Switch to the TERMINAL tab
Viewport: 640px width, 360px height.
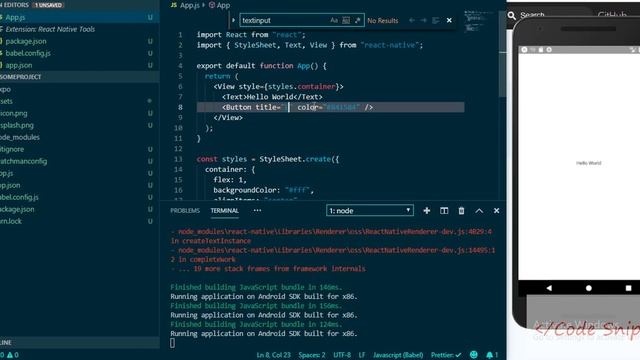(x=224, y=211)
